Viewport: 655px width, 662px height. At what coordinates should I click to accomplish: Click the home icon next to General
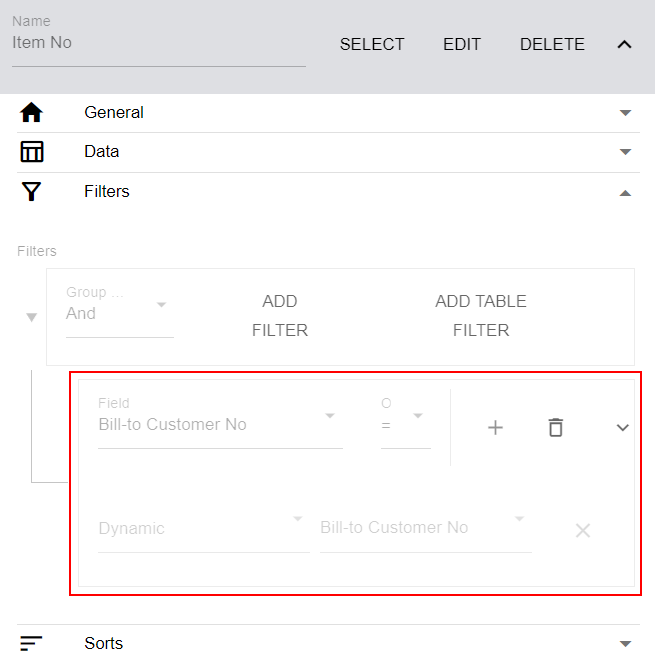coord(32,112)
